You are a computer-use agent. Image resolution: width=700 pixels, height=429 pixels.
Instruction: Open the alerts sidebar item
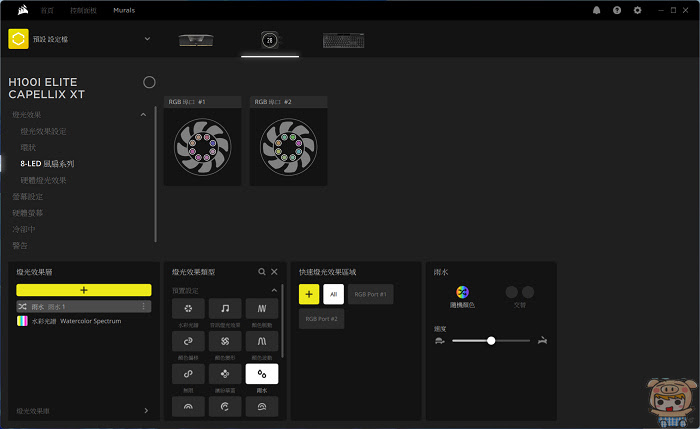point(20,246)
